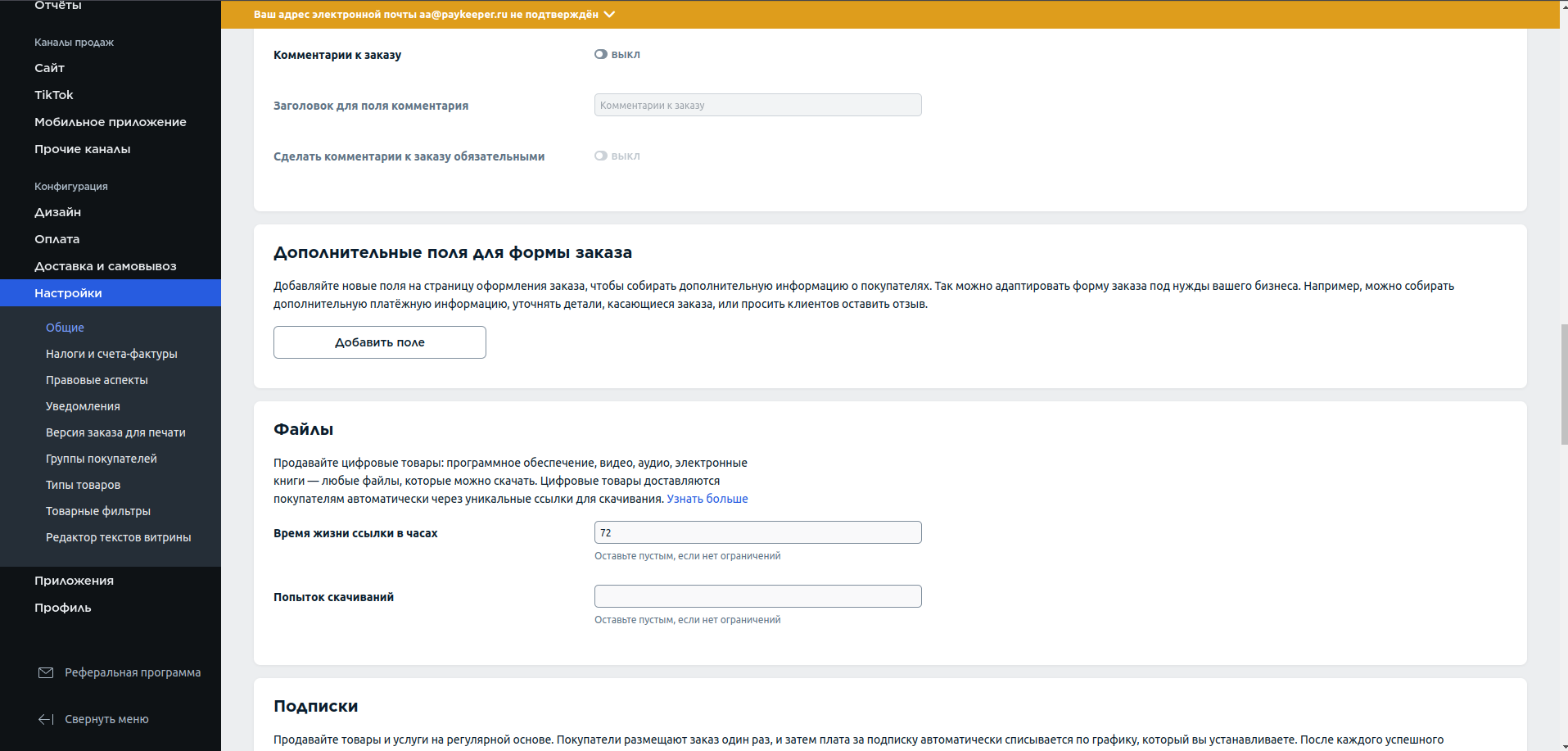Open Товарные фильтры settings

[98, 511]
